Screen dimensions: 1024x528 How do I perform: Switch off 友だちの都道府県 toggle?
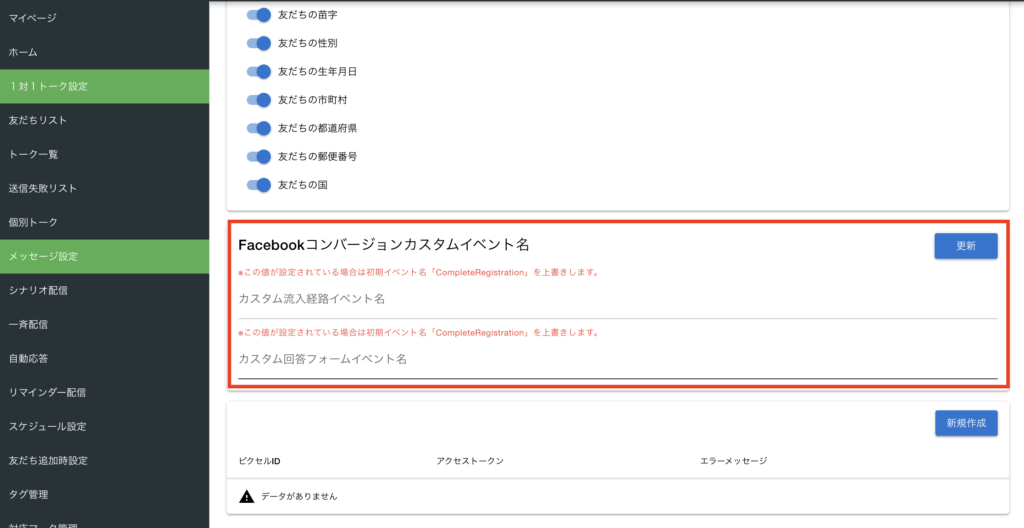259,128
